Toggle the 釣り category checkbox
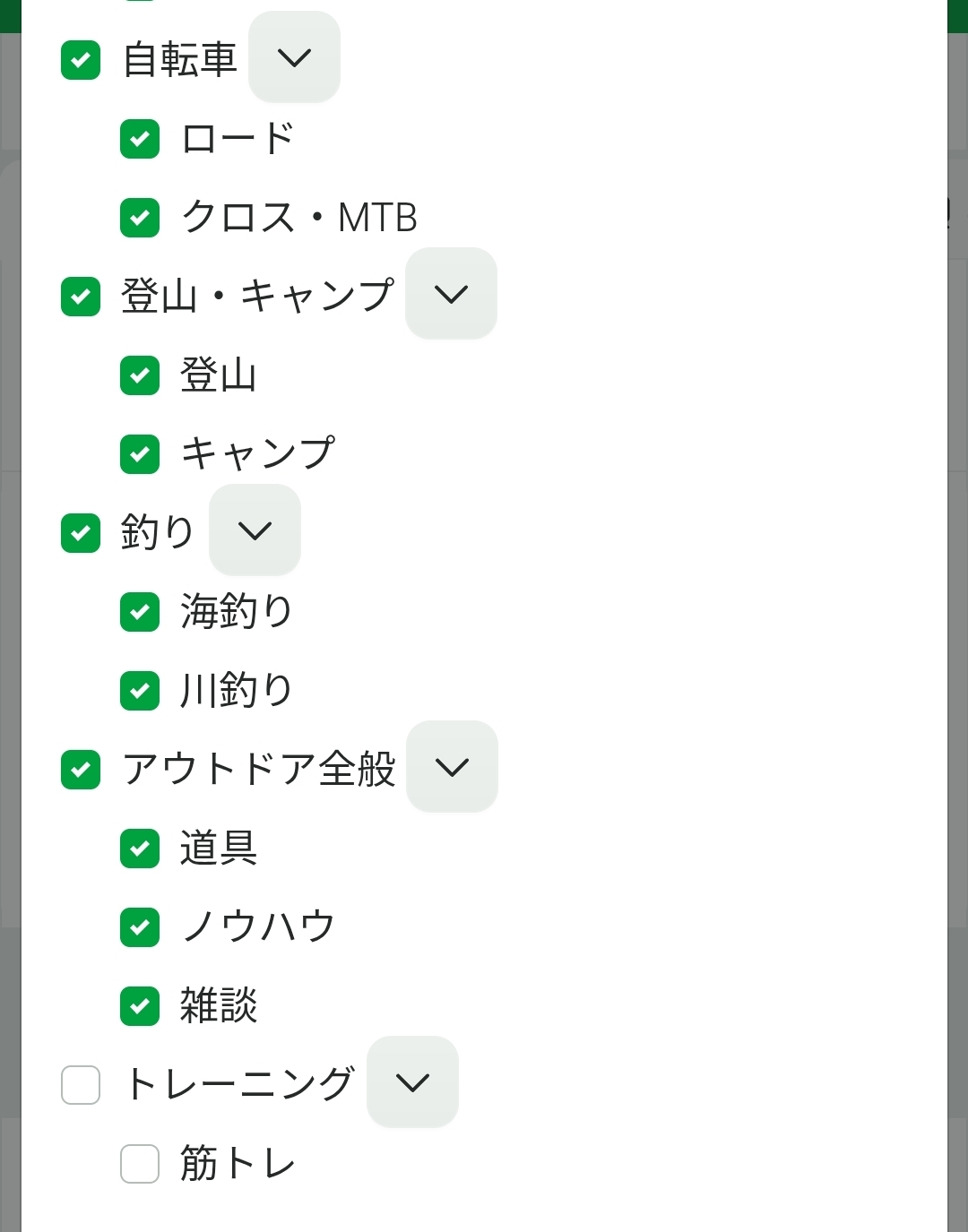The image size is (968, 1232). (81, 533)
